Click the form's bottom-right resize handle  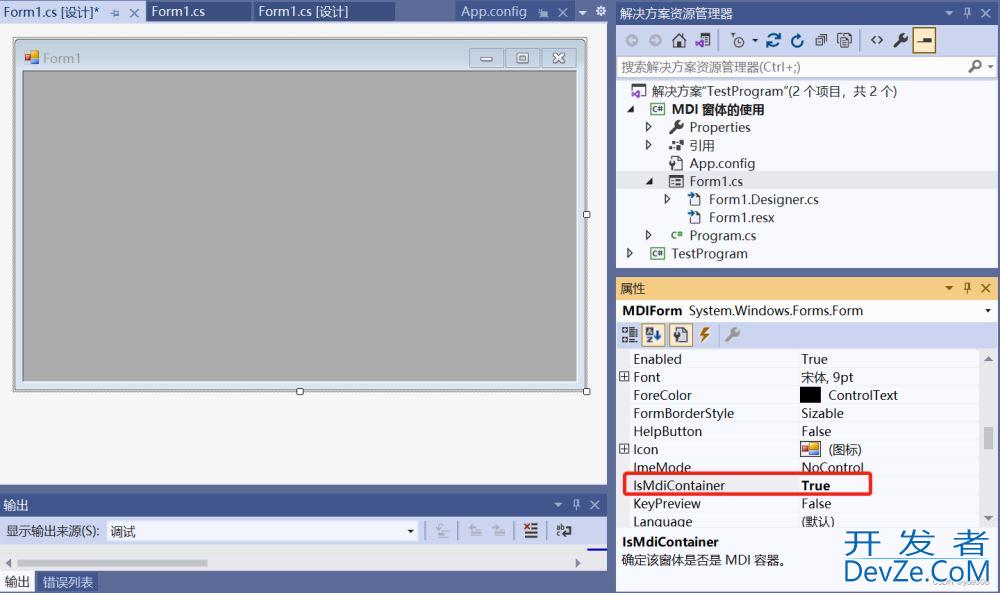coord(586,391)
